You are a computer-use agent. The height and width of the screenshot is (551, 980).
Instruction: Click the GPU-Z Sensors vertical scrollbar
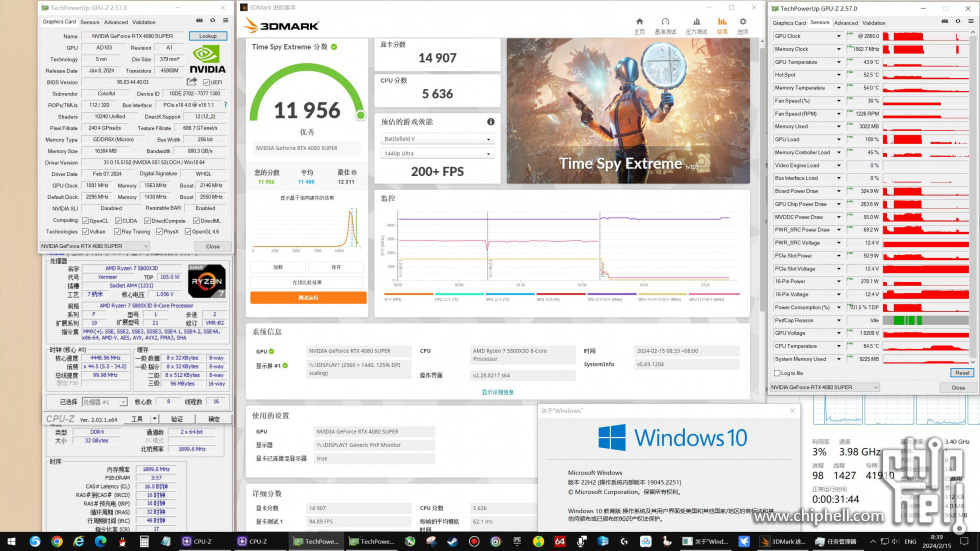pos(973,197)
